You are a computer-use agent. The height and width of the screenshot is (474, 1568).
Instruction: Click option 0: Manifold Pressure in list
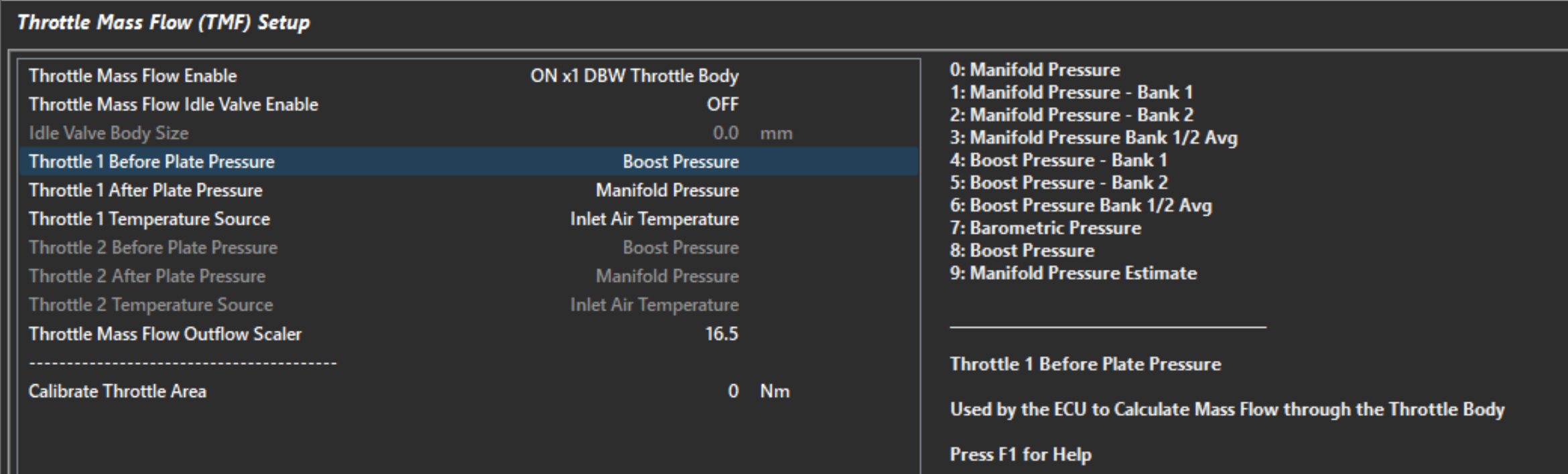tap(1035, 70)
